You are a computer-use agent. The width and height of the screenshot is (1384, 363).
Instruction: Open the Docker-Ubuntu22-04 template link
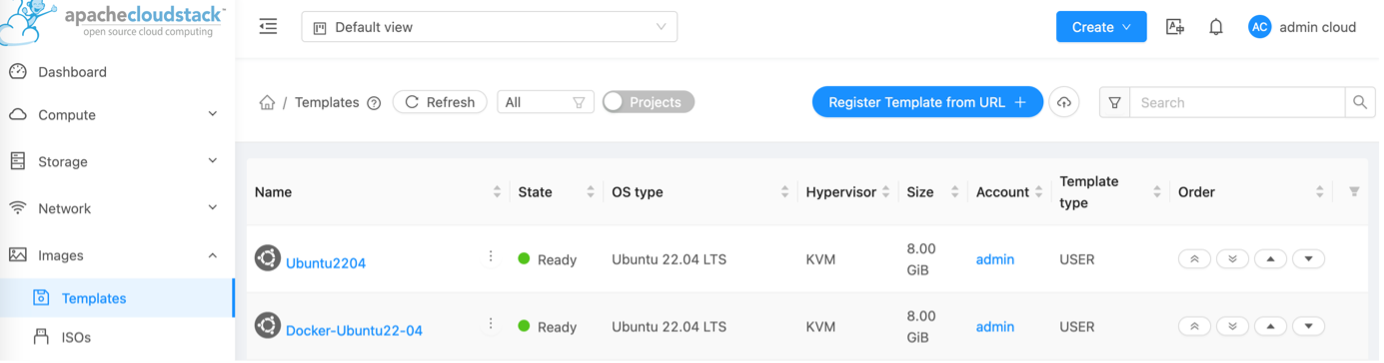pyautogui.click(x=354, y=330)
